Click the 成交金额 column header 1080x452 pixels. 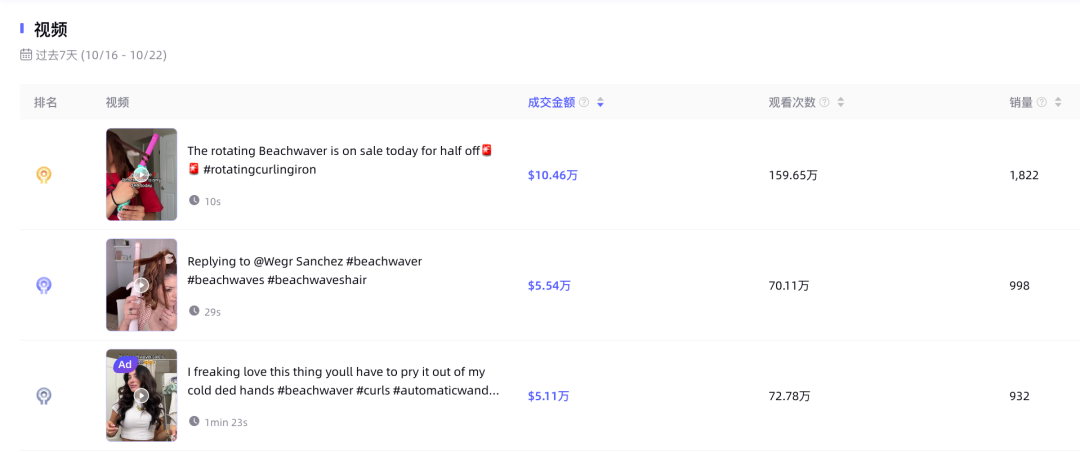[551, 102]
